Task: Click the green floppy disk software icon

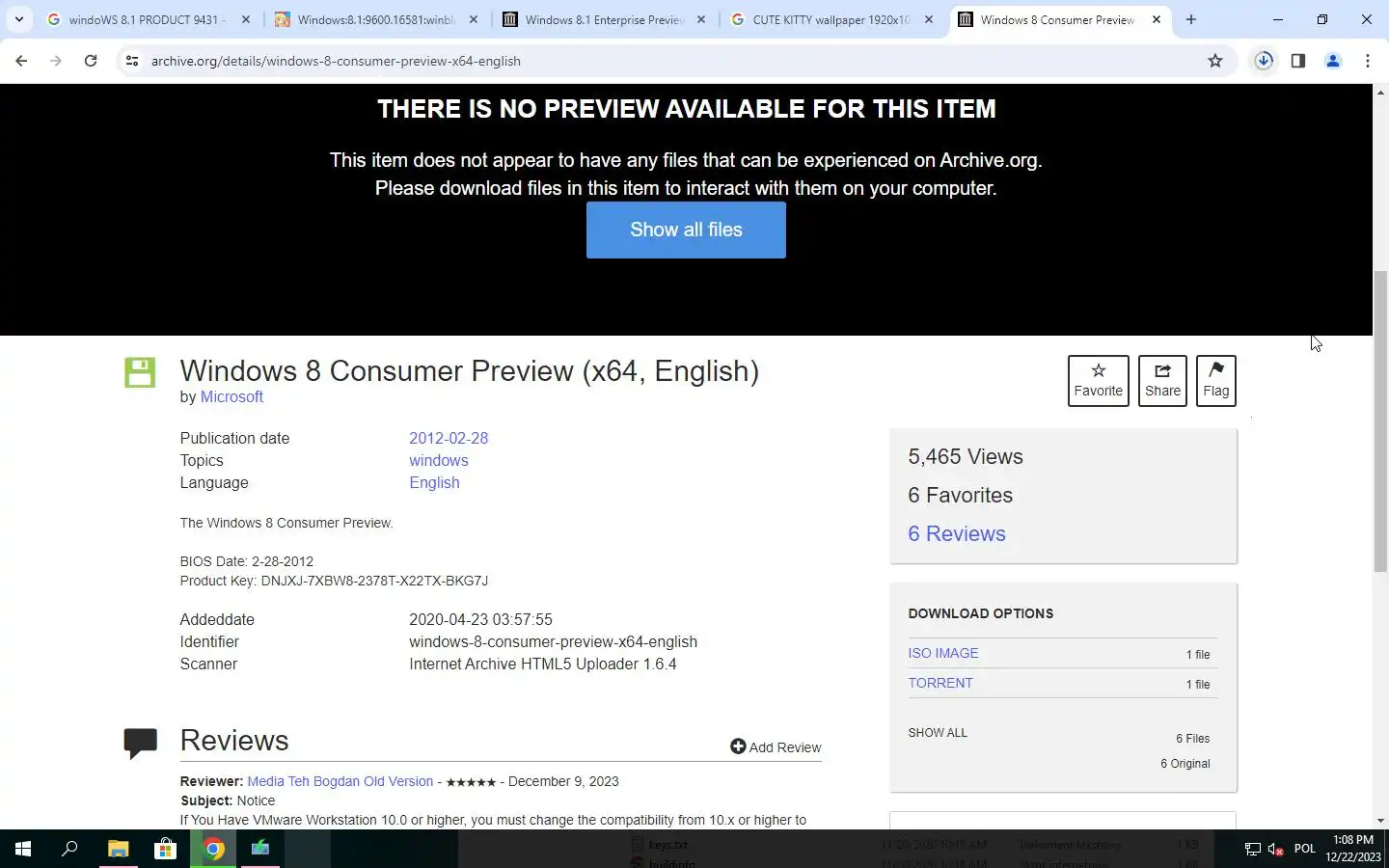Action: point(140,372)
